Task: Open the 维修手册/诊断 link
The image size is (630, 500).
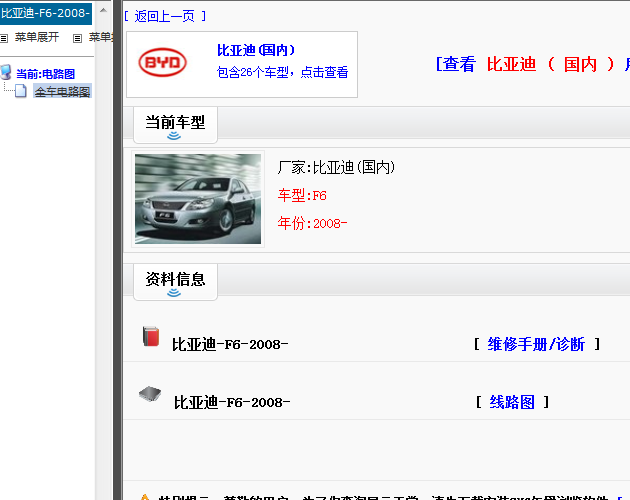Action: point(536,344)
